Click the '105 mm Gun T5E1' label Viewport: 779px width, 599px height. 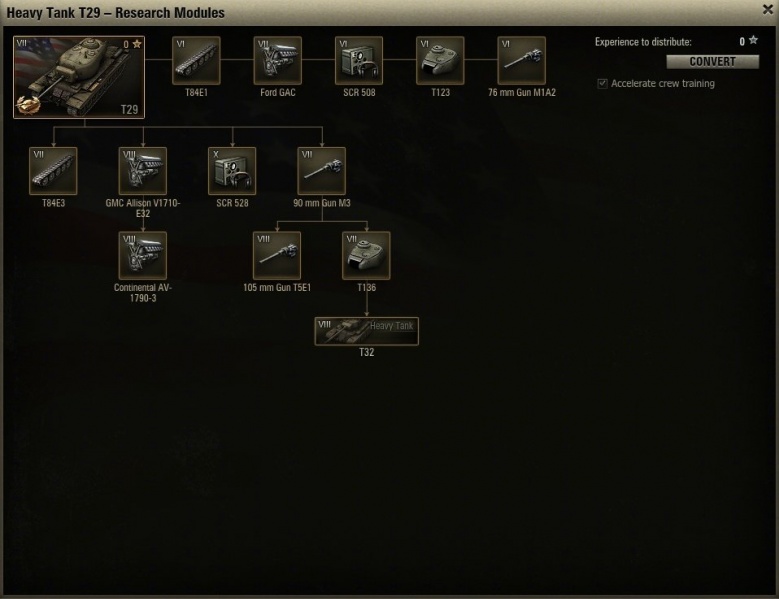coord(277,288)
